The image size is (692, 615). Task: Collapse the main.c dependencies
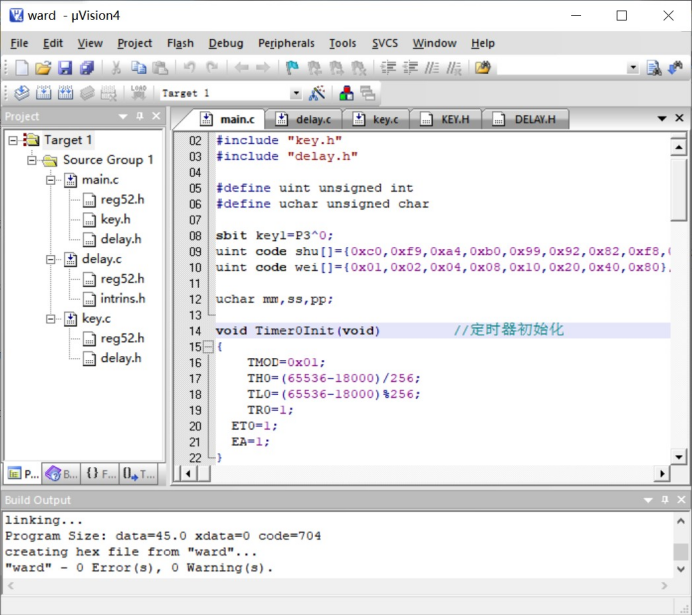click(51, 180)
